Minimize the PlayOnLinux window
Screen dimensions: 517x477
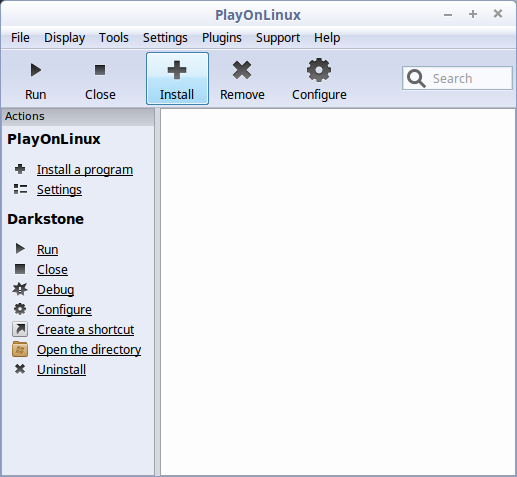448,15
